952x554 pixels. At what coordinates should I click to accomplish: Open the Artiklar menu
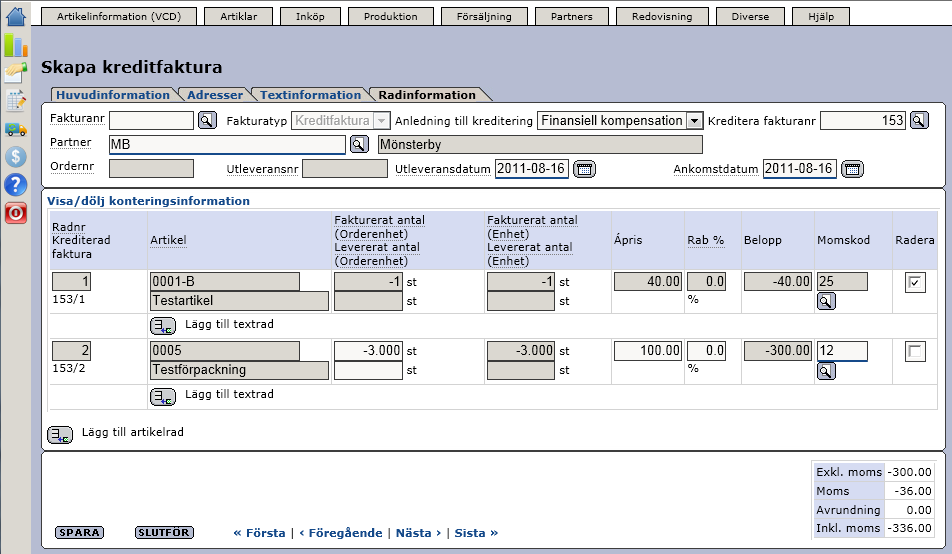[x=239, y=16]
